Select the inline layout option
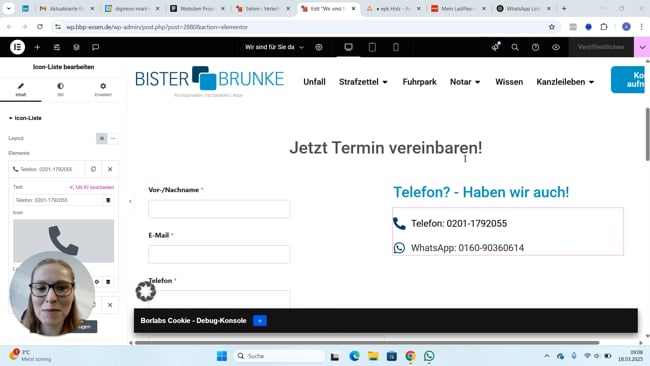 coord(113,138)
